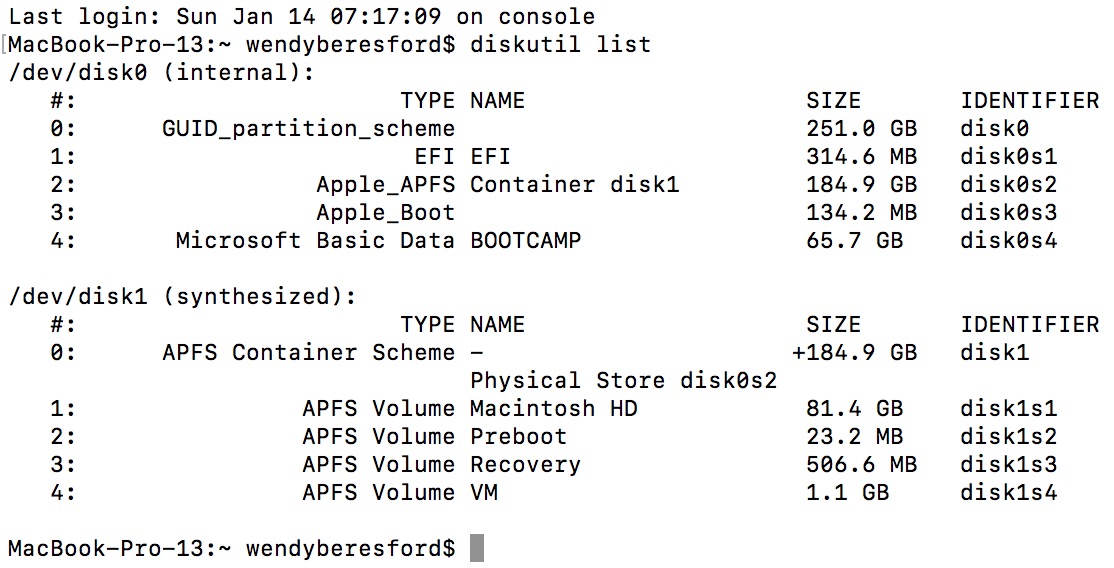The height and width of the screenshot is (568, 1114).
Task: Click the "VM" volume name
Action: click(484, 492)
